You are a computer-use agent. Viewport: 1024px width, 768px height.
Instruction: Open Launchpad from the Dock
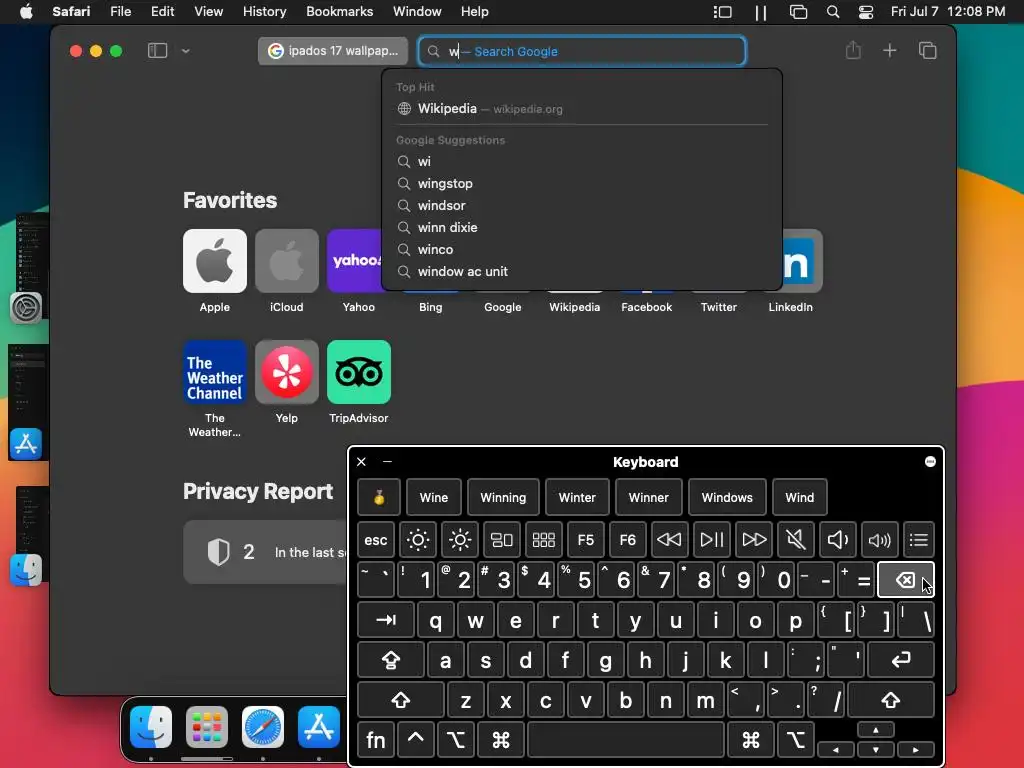pos(206,727)
